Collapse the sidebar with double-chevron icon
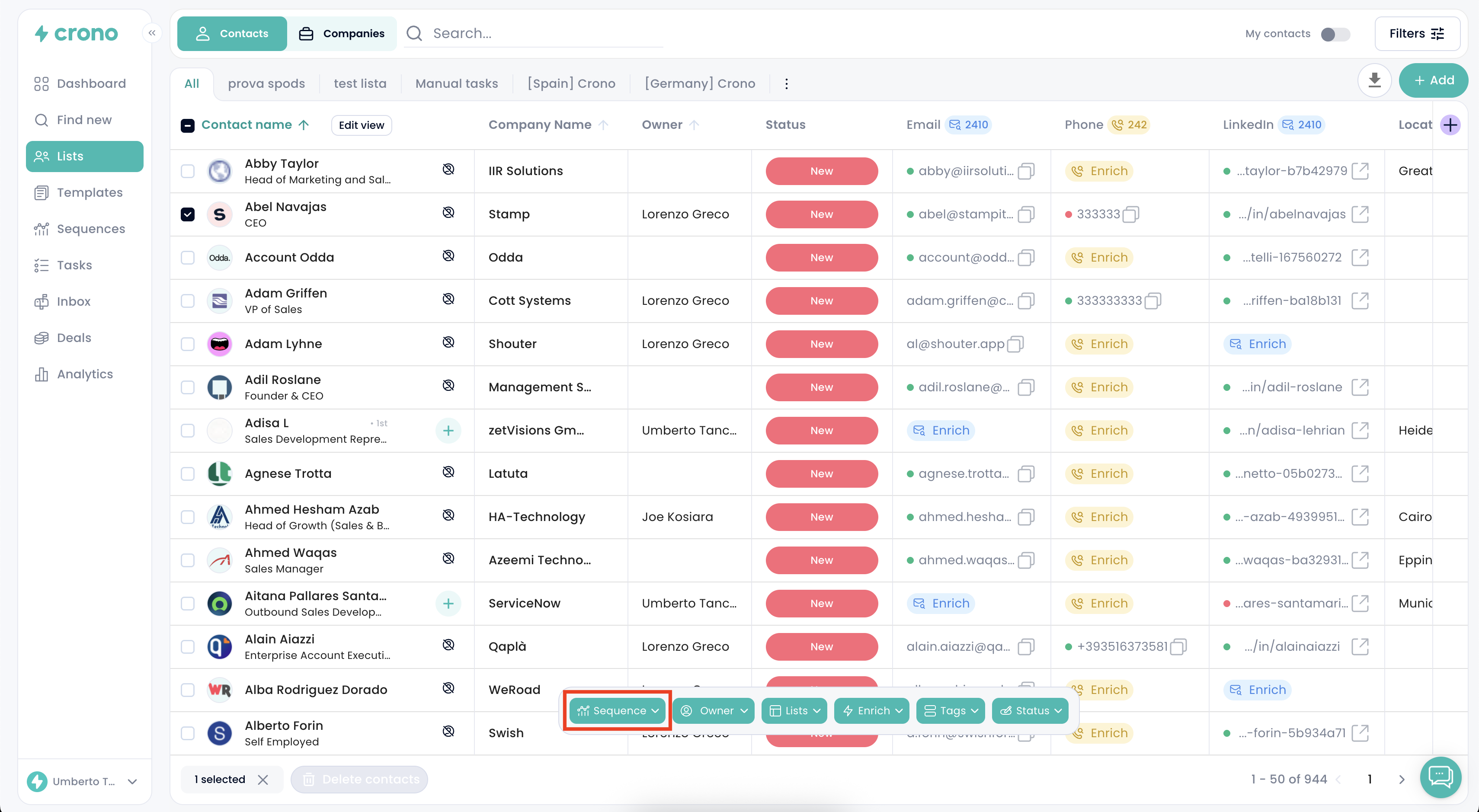Viewport: 1479px width, 812px height. pos(151,33)
